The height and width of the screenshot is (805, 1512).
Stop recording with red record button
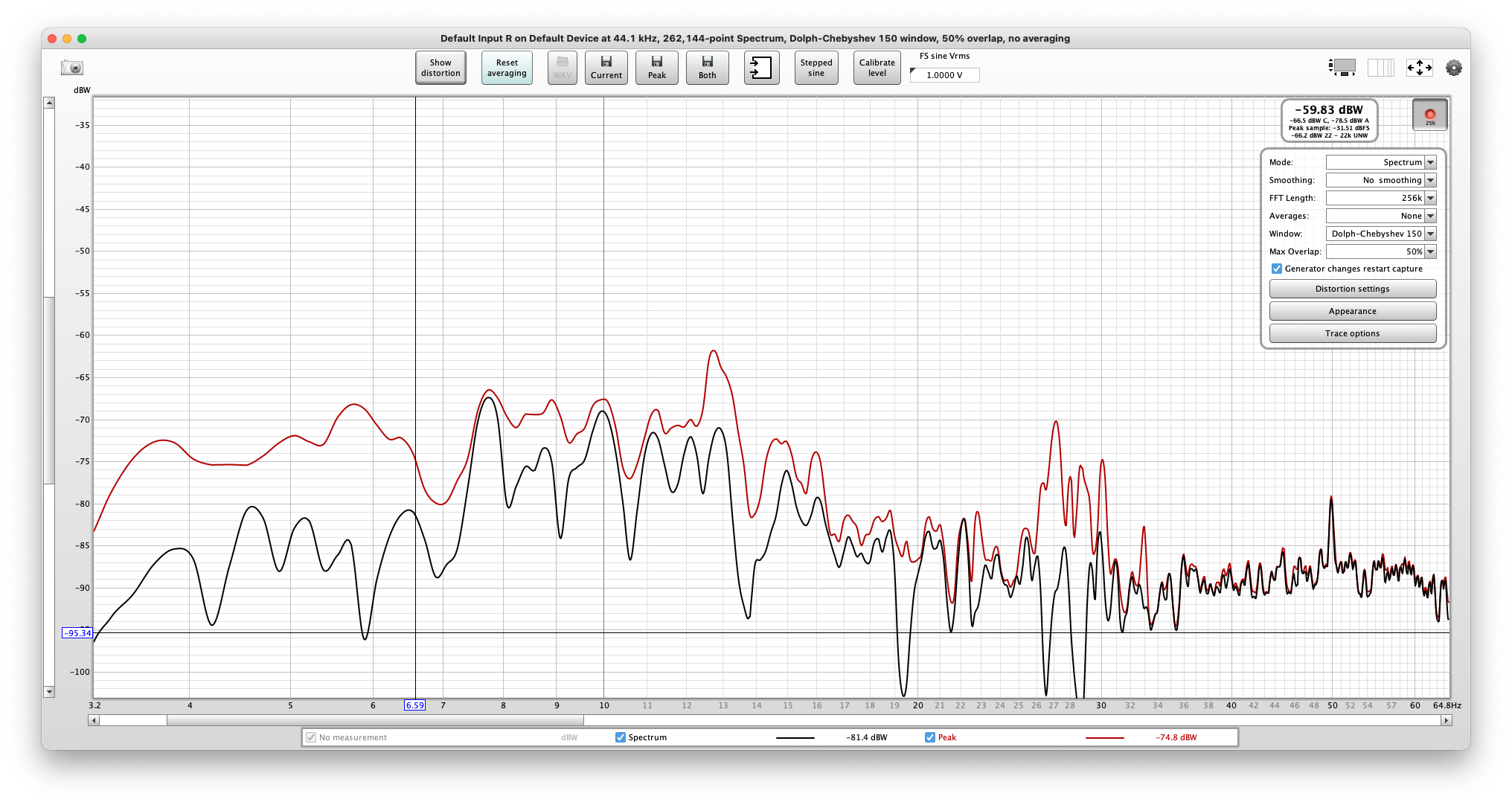(1430, 115)
